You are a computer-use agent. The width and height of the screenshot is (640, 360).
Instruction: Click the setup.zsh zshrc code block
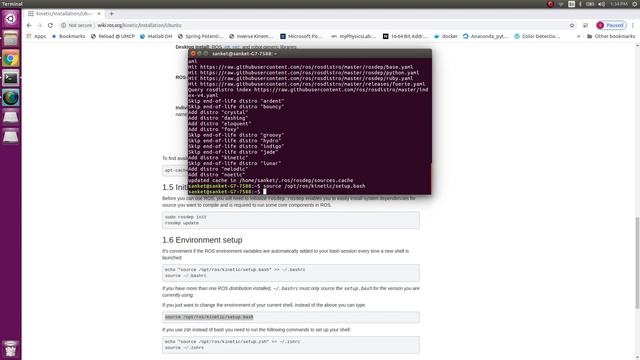click(x=291, y=345)
